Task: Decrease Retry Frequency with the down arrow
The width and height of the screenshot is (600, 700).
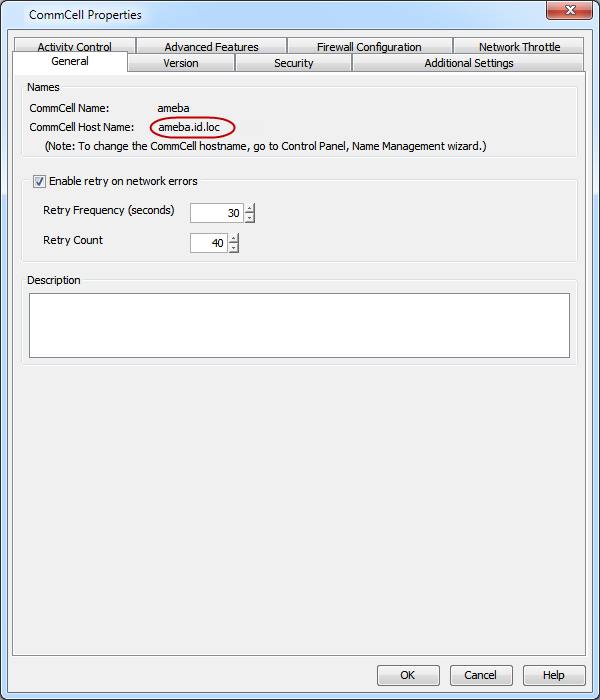Action: 250,218
